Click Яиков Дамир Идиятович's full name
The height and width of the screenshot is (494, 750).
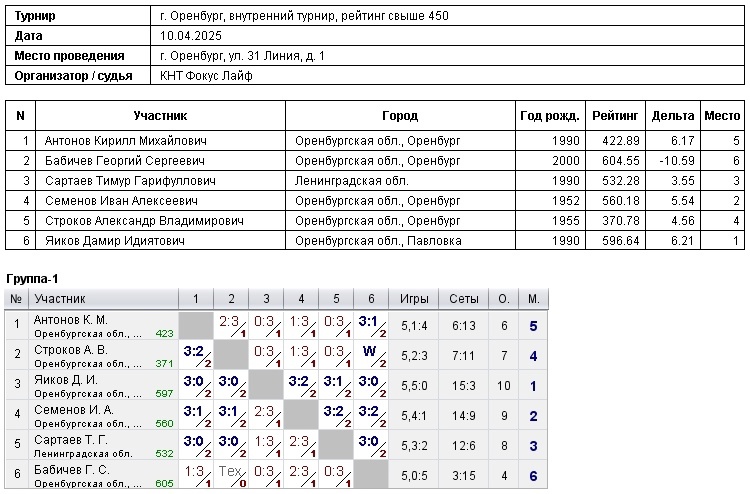click(x=114, y=241)
